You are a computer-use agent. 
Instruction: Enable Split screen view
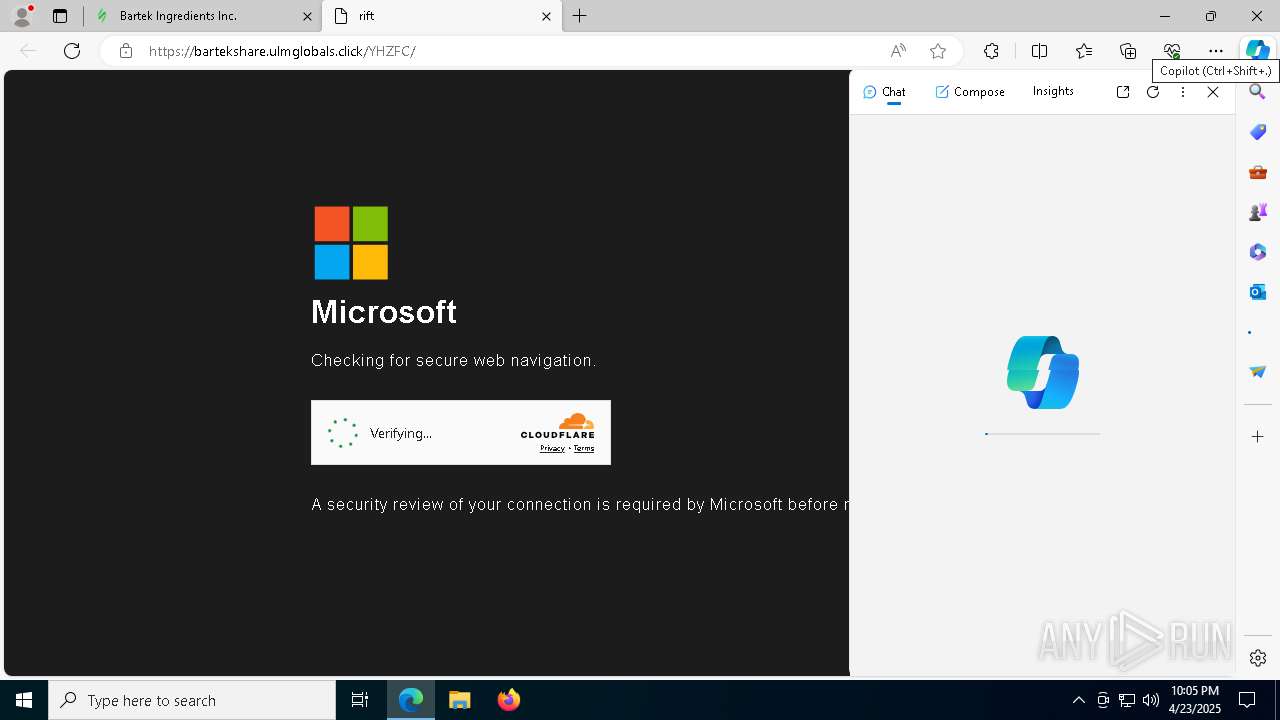click(1039, 51)
